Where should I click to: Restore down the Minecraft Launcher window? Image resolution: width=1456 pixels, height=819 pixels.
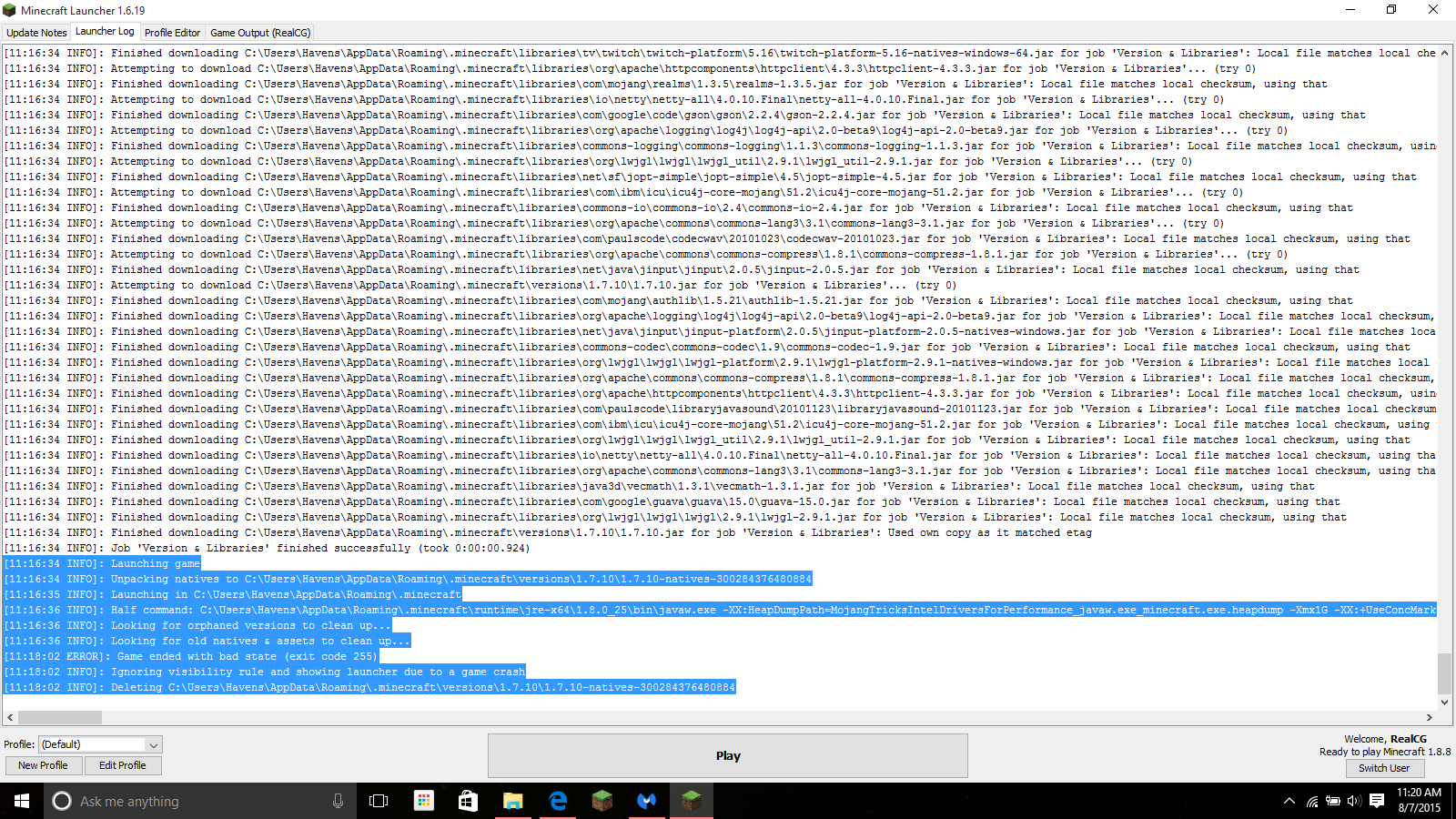(x=1391, y=9)
